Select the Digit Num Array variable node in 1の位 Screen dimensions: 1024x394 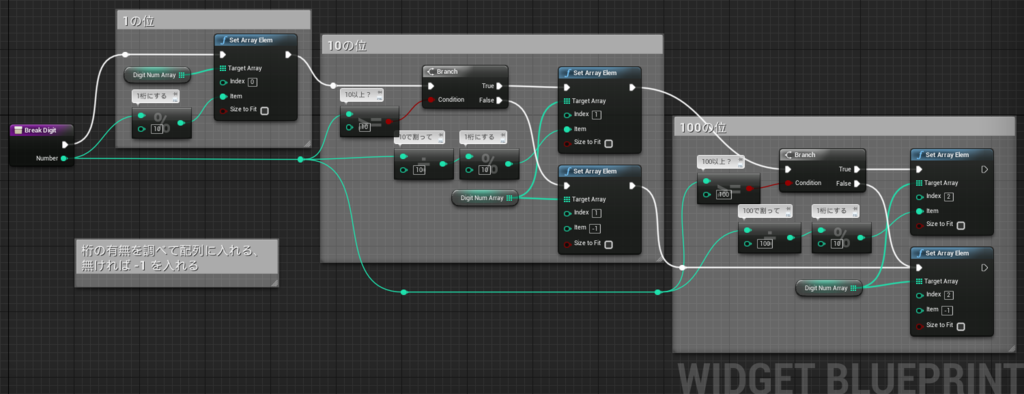[x=157, y=75]
